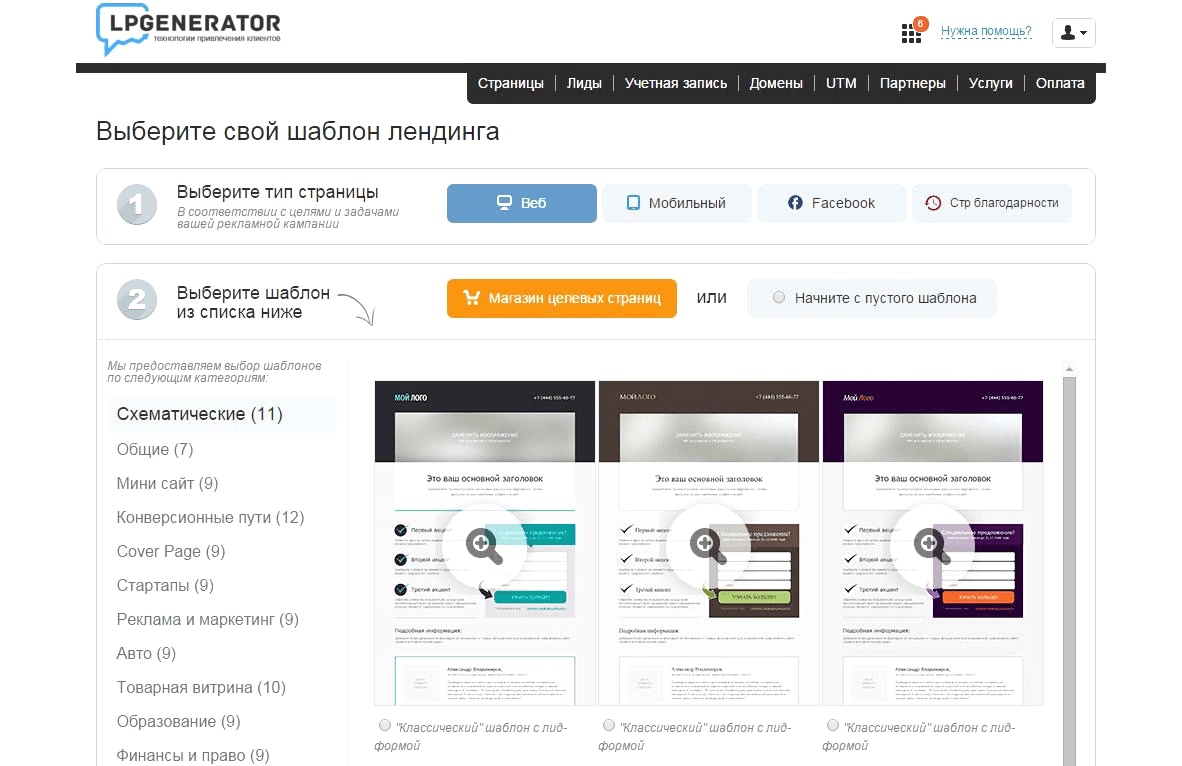
Task: Select Стр благодарности page type
Action: (x=991, y=203)
